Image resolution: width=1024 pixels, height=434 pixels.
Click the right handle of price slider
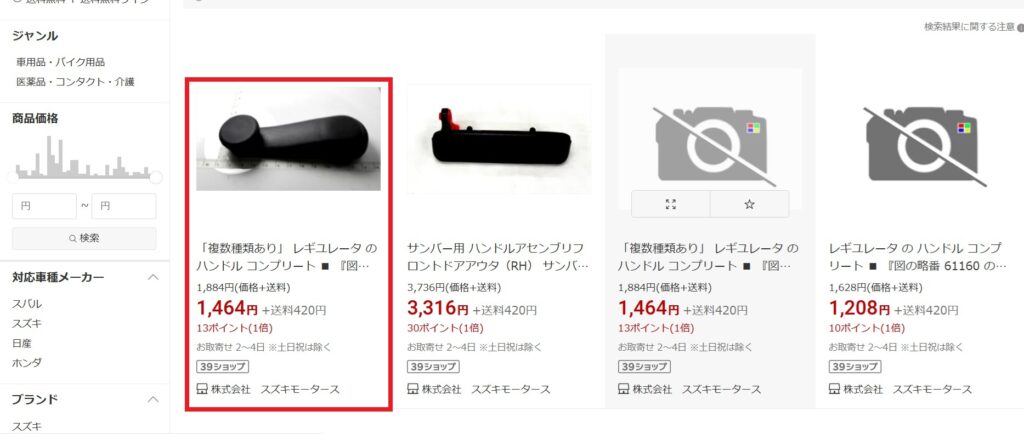[155, 177]
